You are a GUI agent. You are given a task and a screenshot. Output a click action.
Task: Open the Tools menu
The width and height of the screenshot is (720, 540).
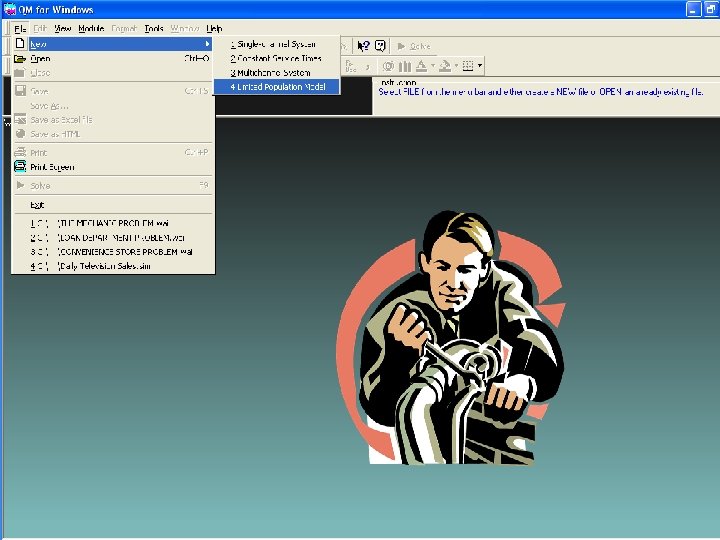154,28
